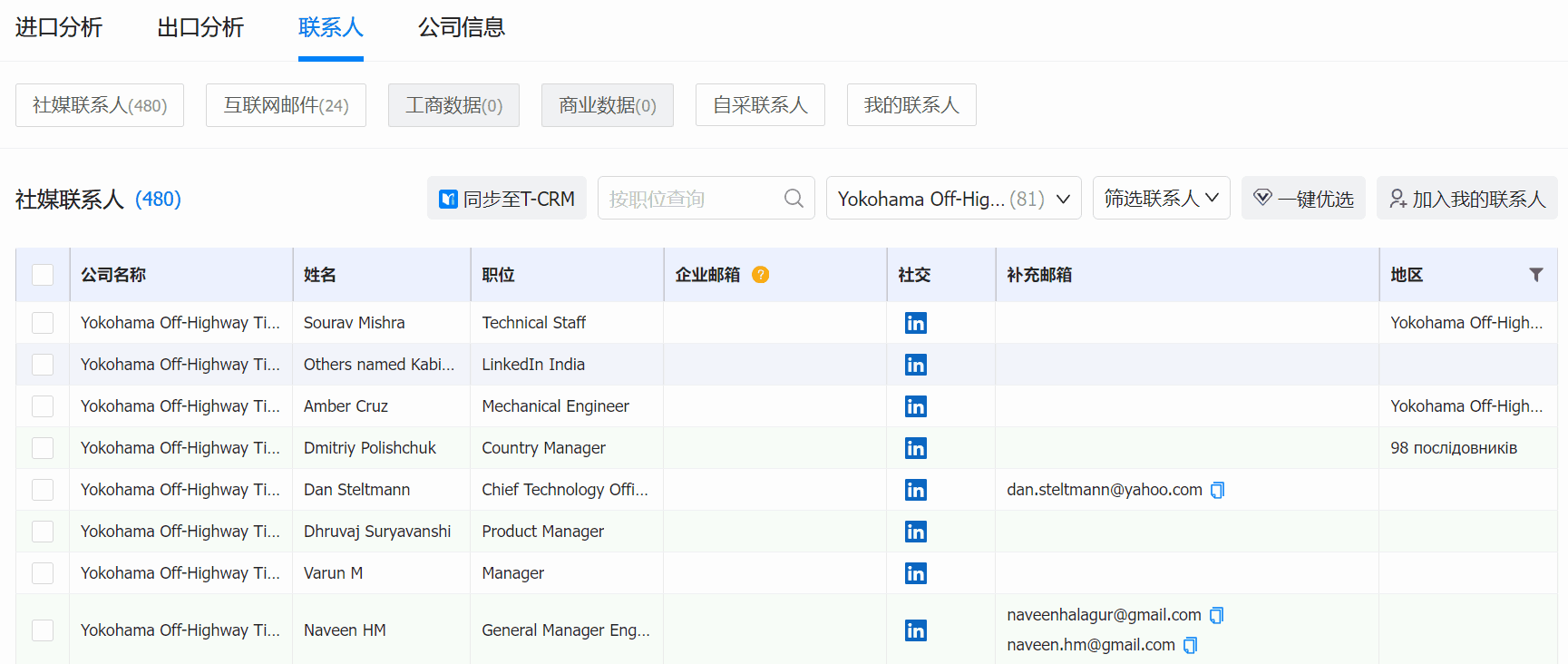Open the 筛选联系人 dropdown
Screen dimensions: 1568x664
(x=1161, y=199)
